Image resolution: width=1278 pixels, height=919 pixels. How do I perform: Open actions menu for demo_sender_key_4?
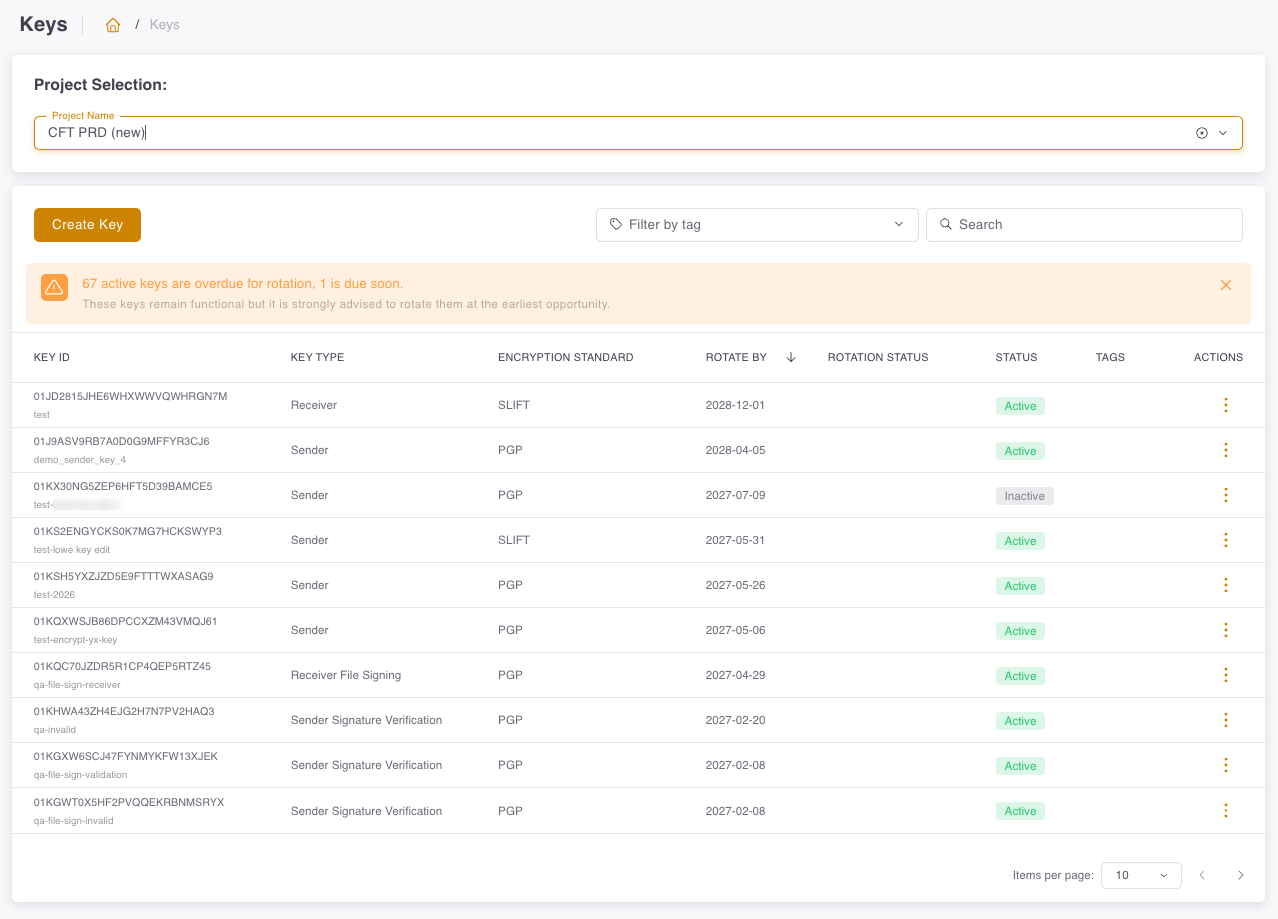(x=1226, y=450)
